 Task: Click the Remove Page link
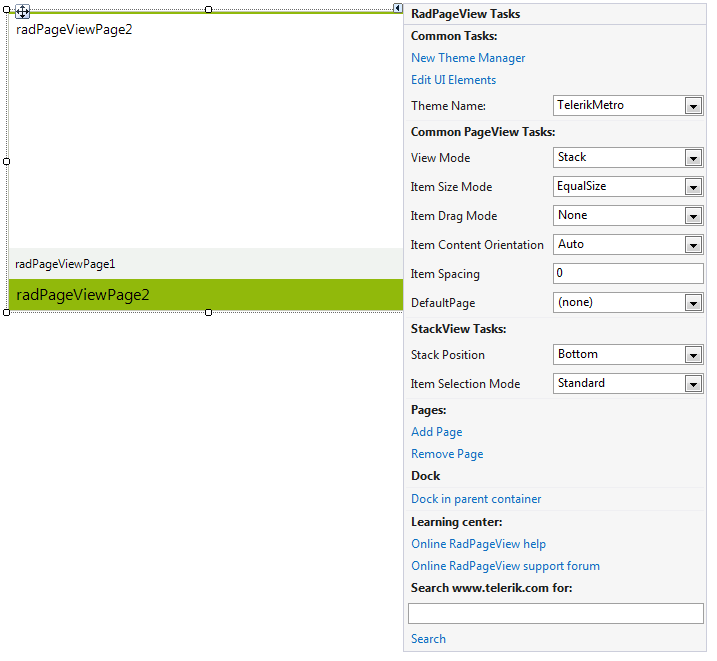pos(447,454)
